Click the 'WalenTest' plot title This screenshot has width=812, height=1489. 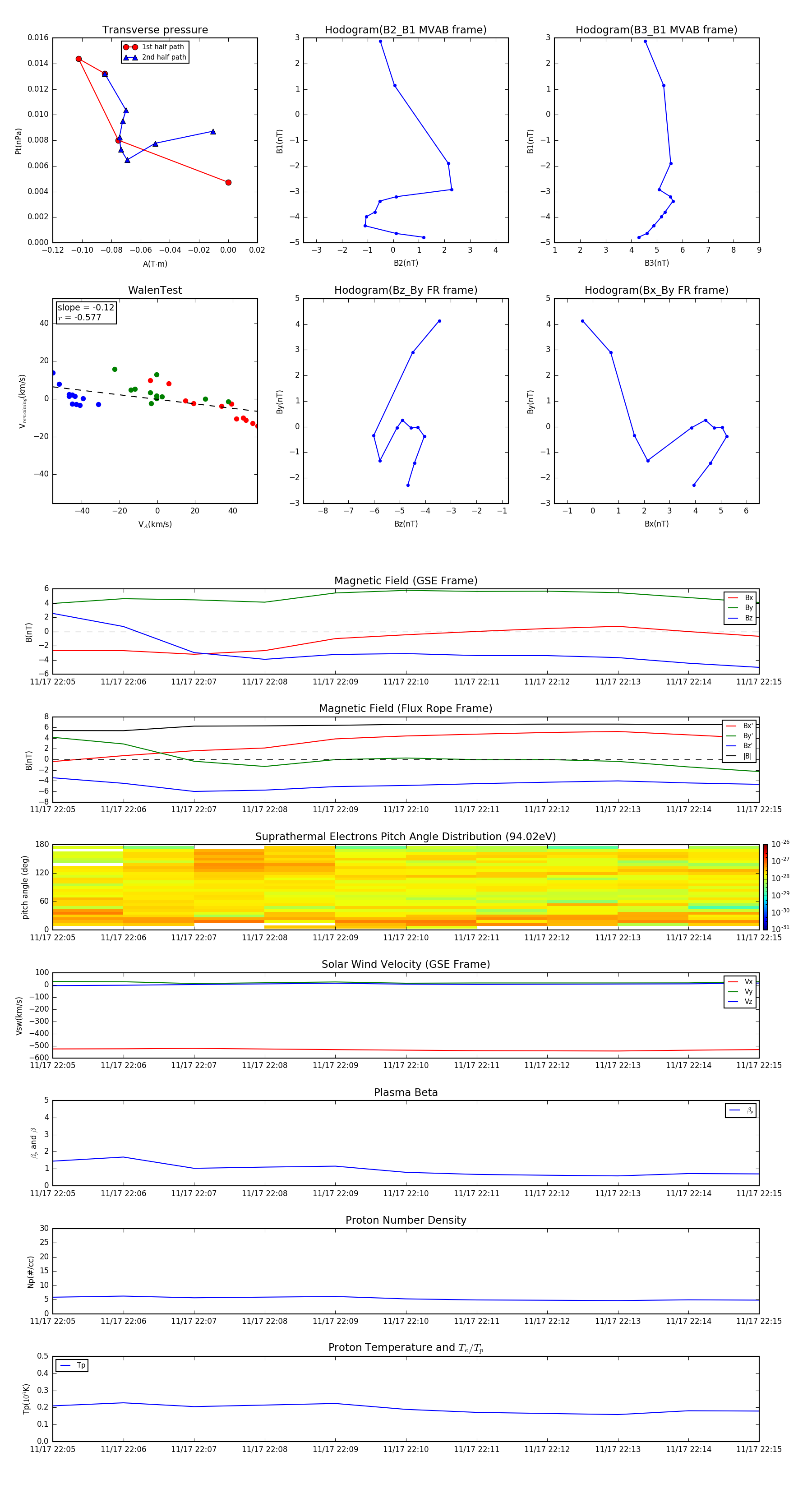(x=155, y=290)
